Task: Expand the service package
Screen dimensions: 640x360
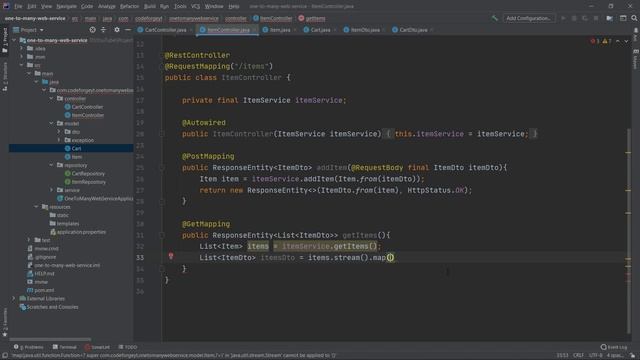Action: click(x=52, y=190)
